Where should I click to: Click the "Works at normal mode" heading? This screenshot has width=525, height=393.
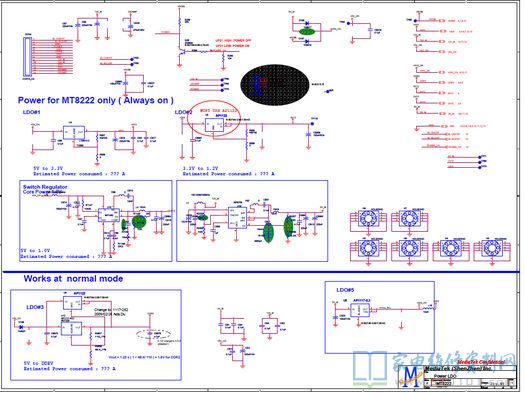(73, 279)
